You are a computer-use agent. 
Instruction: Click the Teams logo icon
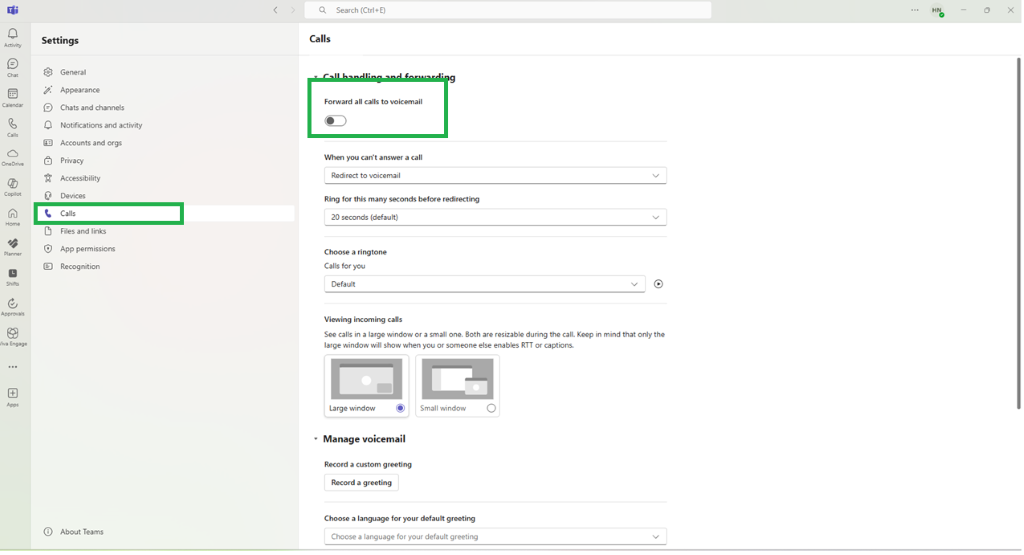coord(12,10)
